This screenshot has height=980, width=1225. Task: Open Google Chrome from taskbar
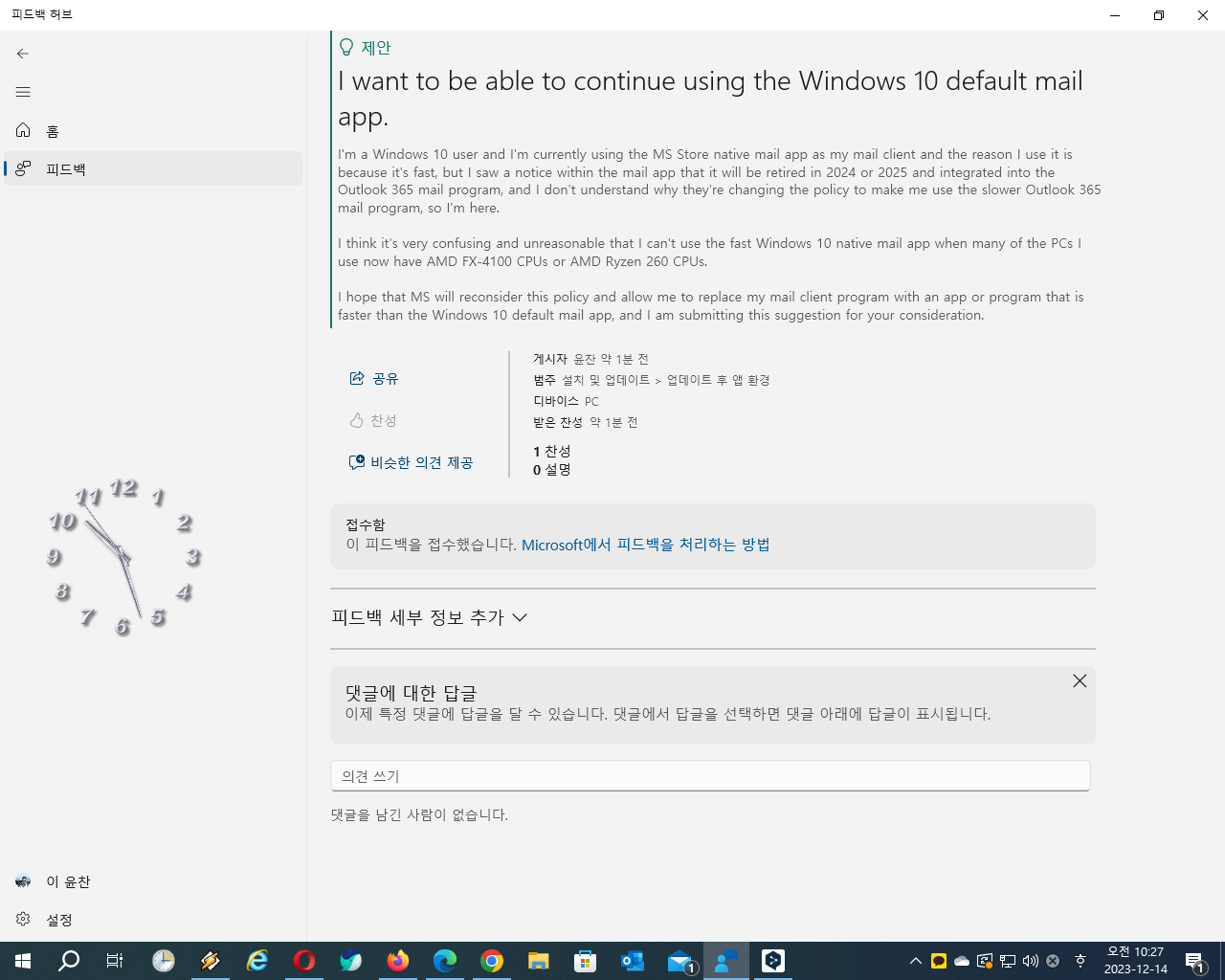(492, 961)
